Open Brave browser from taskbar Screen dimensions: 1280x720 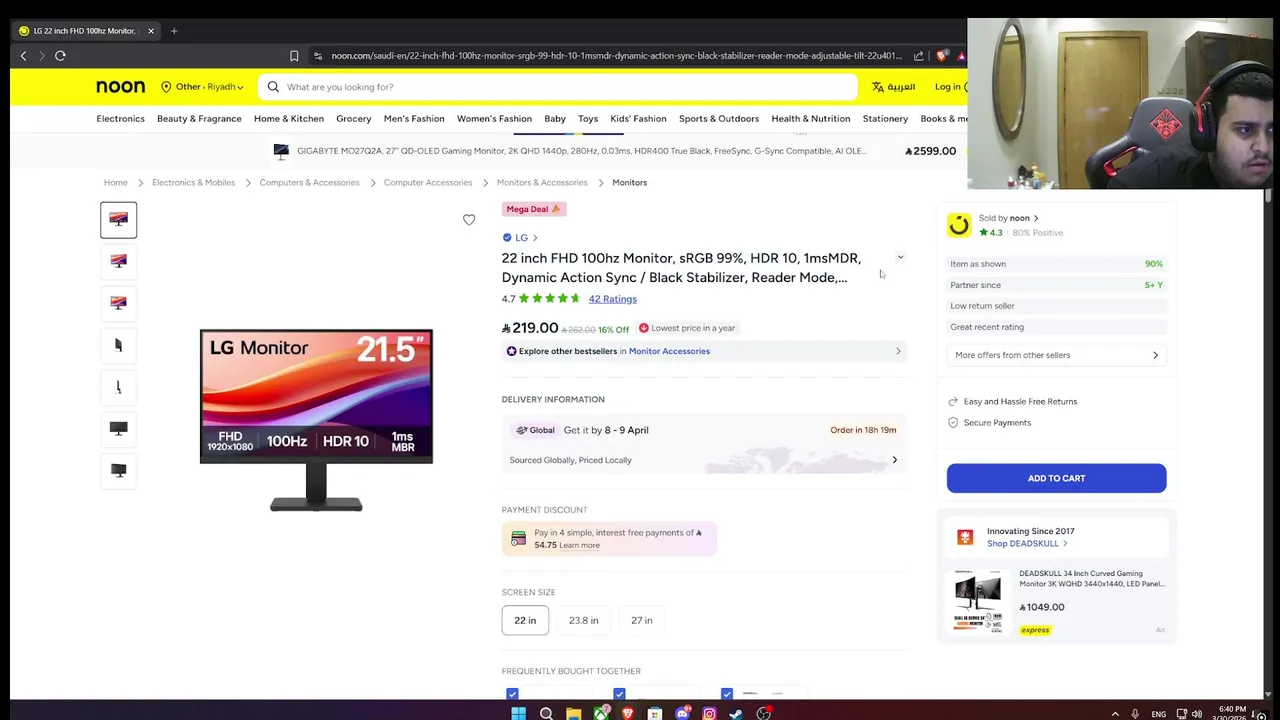click(628, 713)
